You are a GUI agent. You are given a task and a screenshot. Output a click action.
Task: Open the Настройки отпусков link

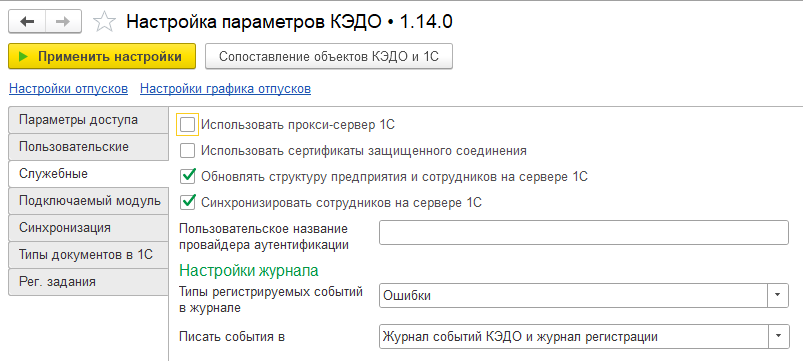pos(69,89)
